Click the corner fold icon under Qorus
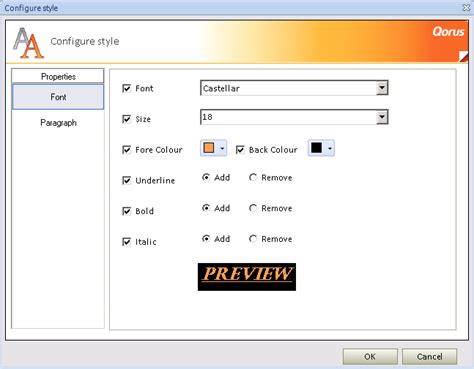The image size is (474, 369). pos(463,56)
